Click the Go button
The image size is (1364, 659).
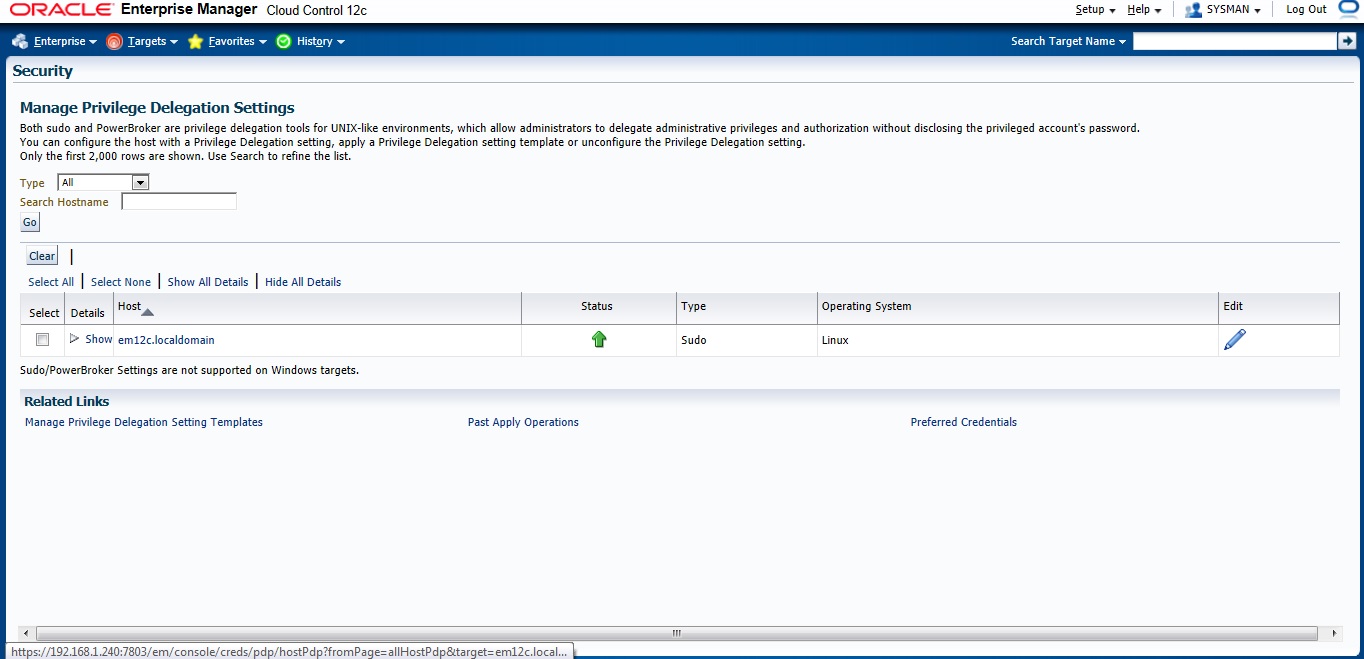point(30,222)
